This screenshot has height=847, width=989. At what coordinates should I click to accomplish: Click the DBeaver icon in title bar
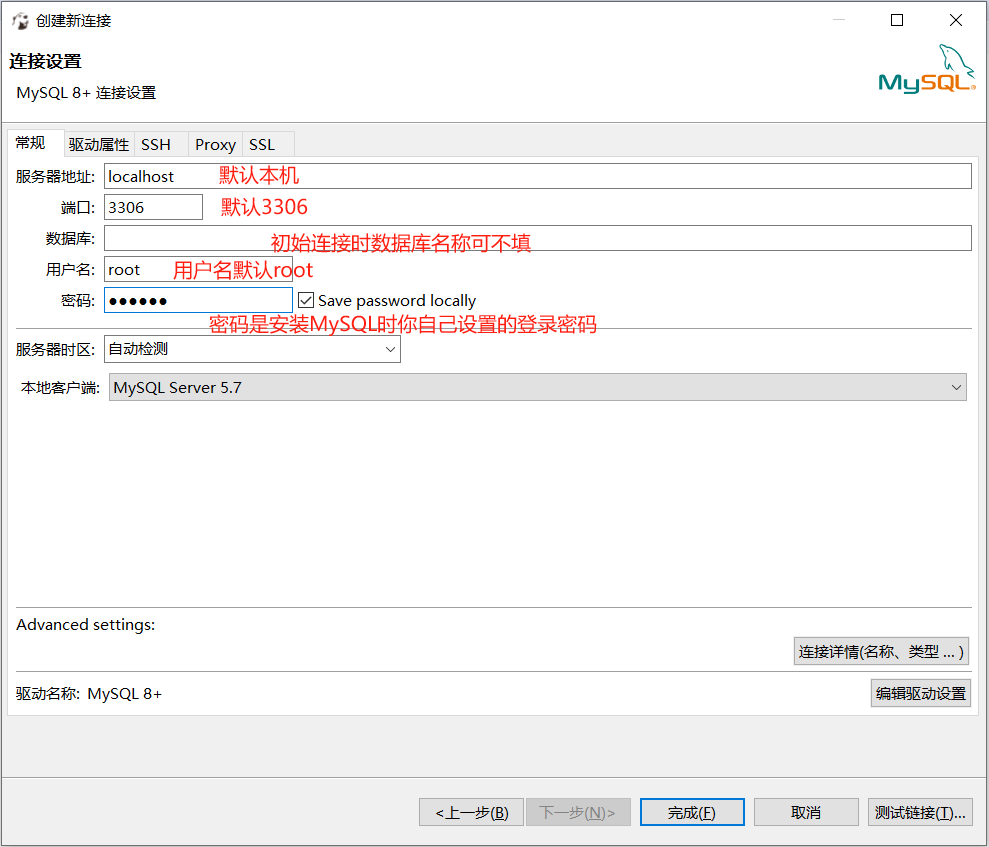[20, 21]
